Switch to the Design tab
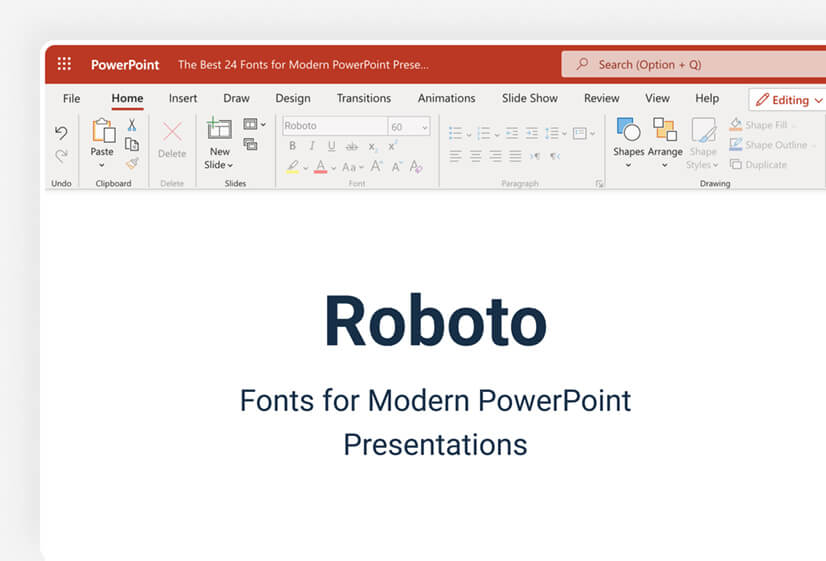 [293, 99]
